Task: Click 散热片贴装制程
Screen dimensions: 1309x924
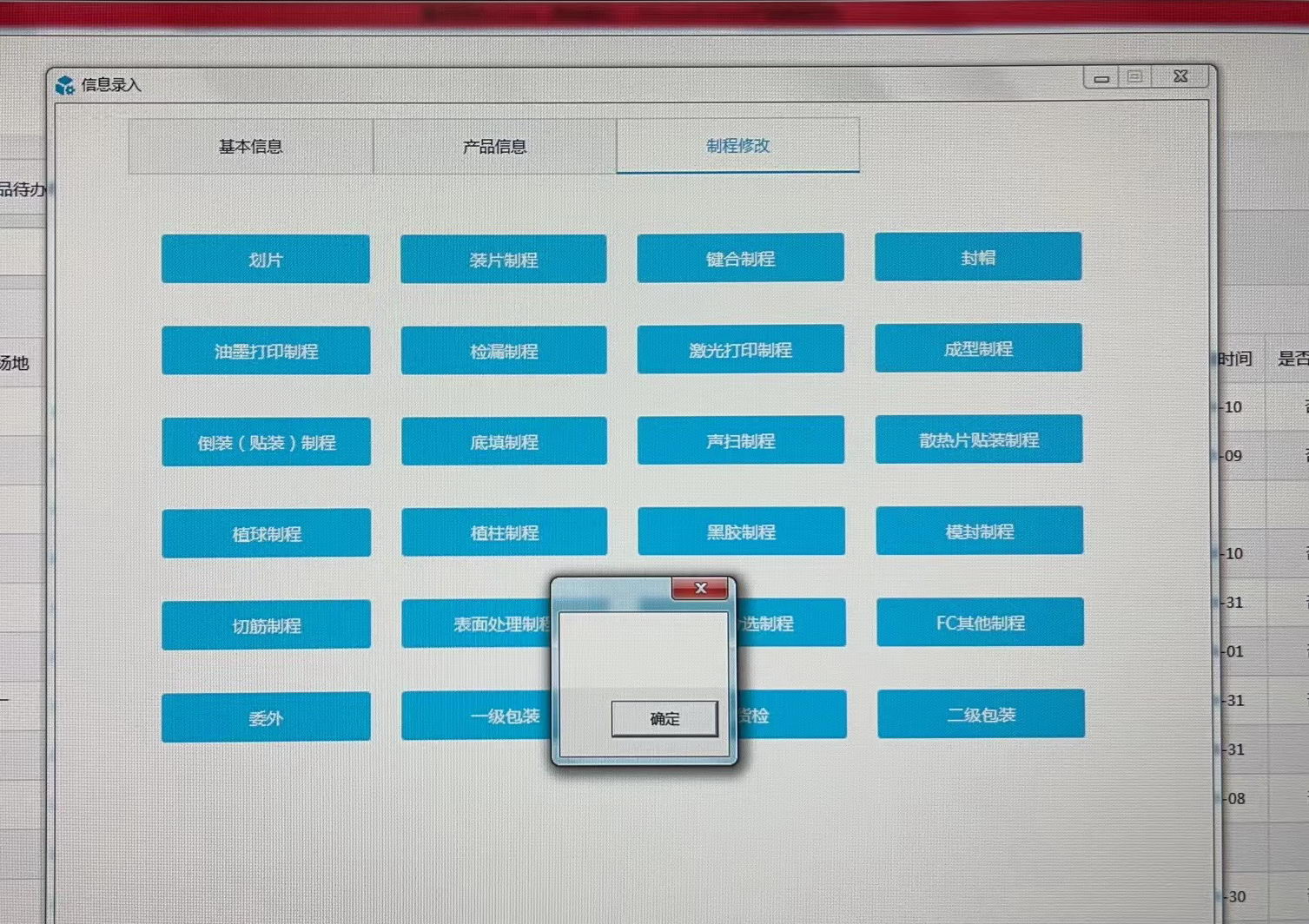Action: [x=979, y=439]
